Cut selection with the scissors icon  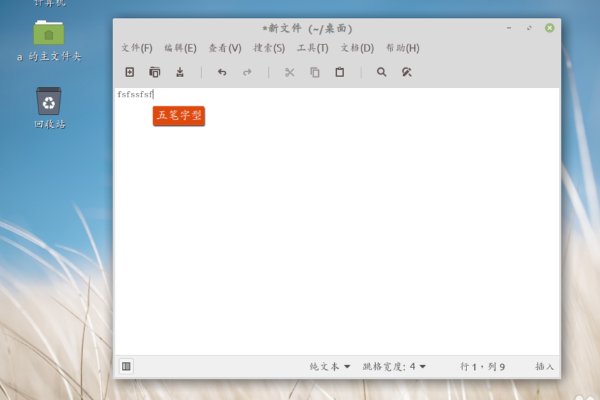[290, 72]
